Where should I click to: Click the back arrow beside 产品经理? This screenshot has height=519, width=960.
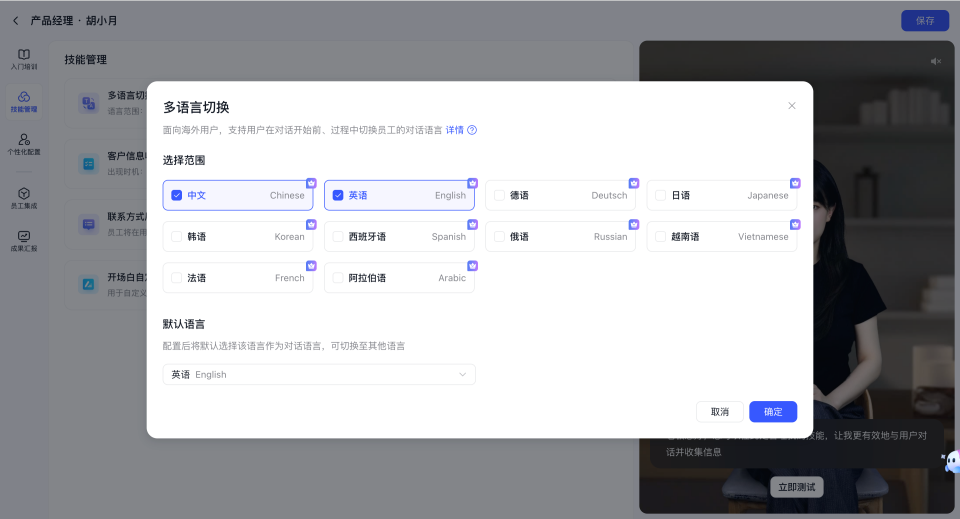coord(15,20)
